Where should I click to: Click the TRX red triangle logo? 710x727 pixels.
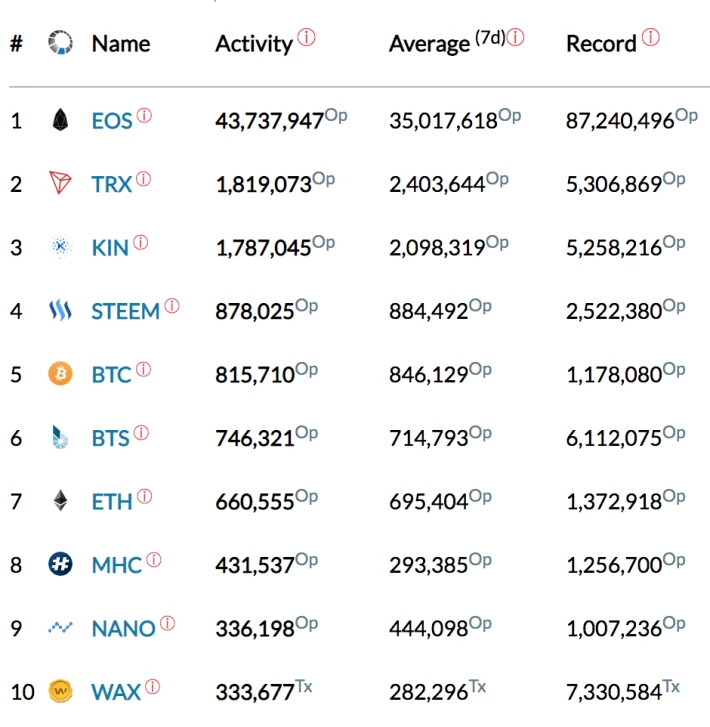coord(60,183)
